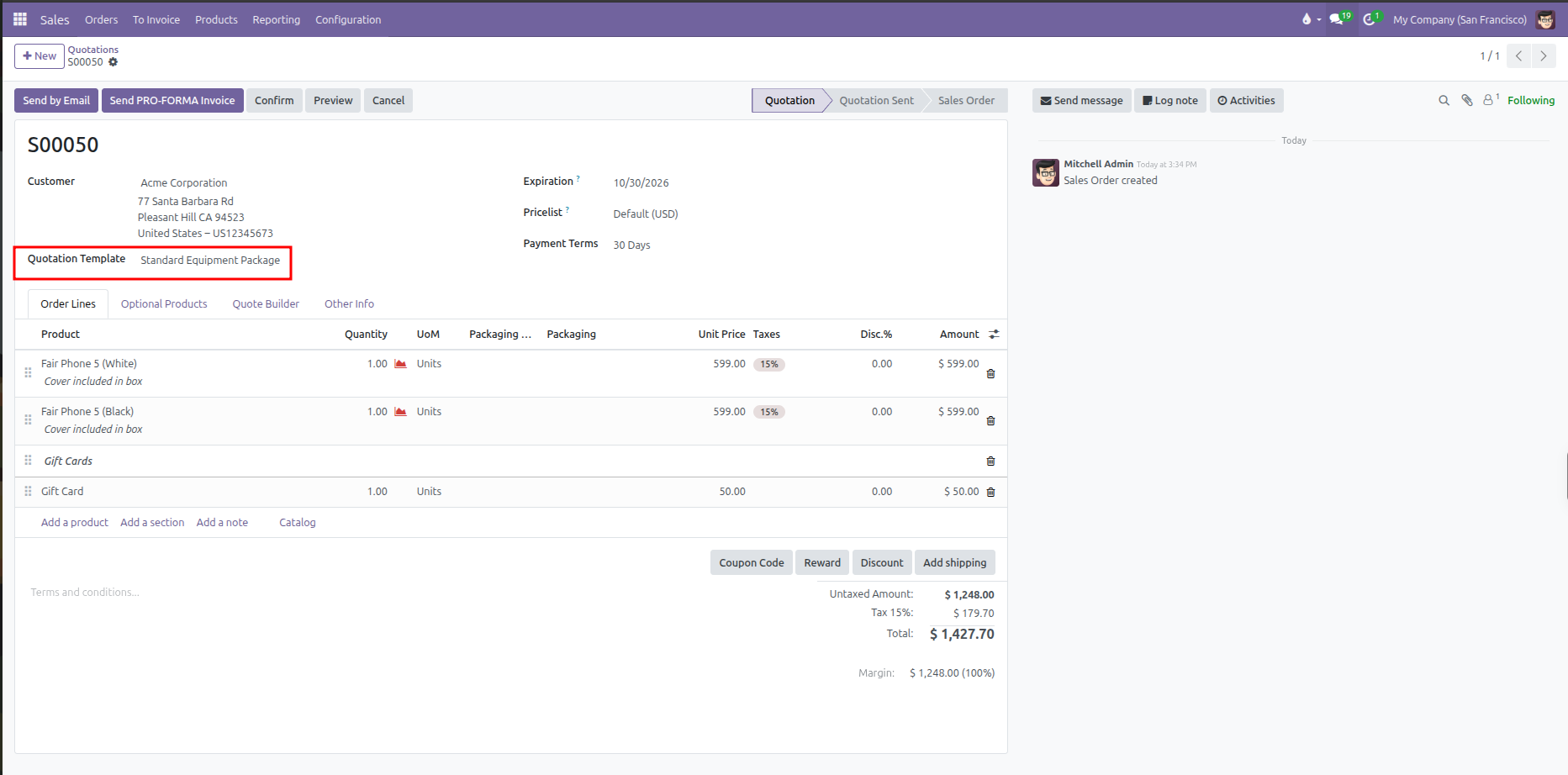Click the Quotation Sent status stage
This screenshot has width=1568, height=775.
876,101
